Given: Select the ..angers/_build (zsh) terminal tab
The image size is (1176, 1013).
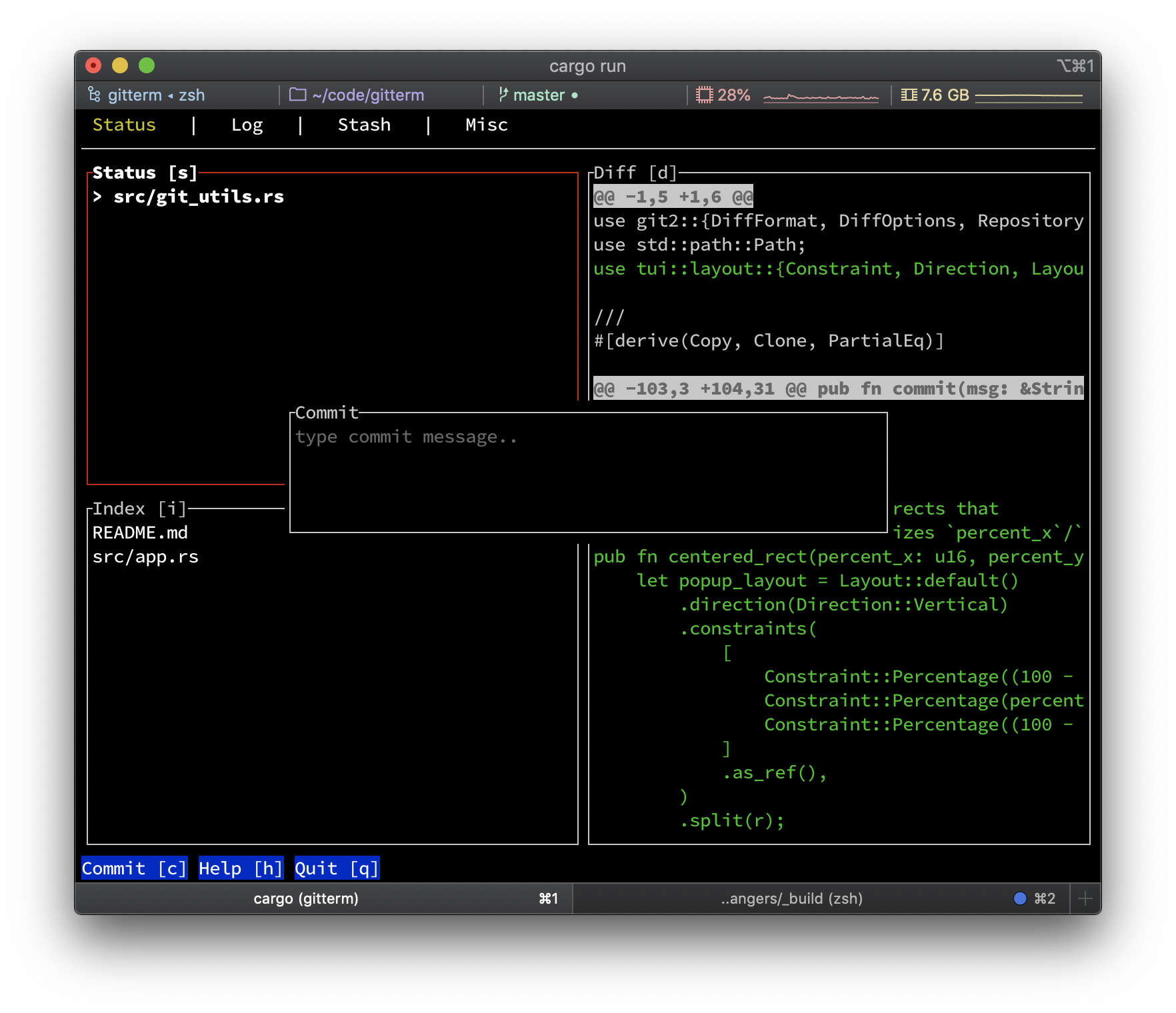Looking at the screenshot, I should point(821,898).
